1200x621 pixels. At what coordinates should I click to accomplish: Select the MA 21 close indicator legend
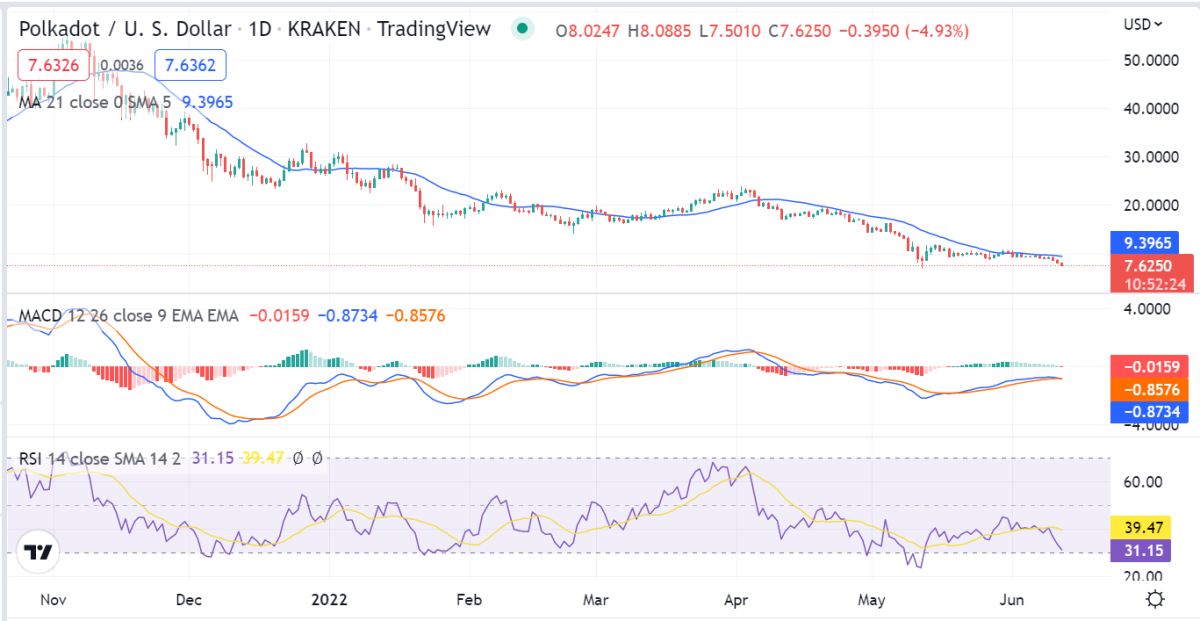(95, 101)
